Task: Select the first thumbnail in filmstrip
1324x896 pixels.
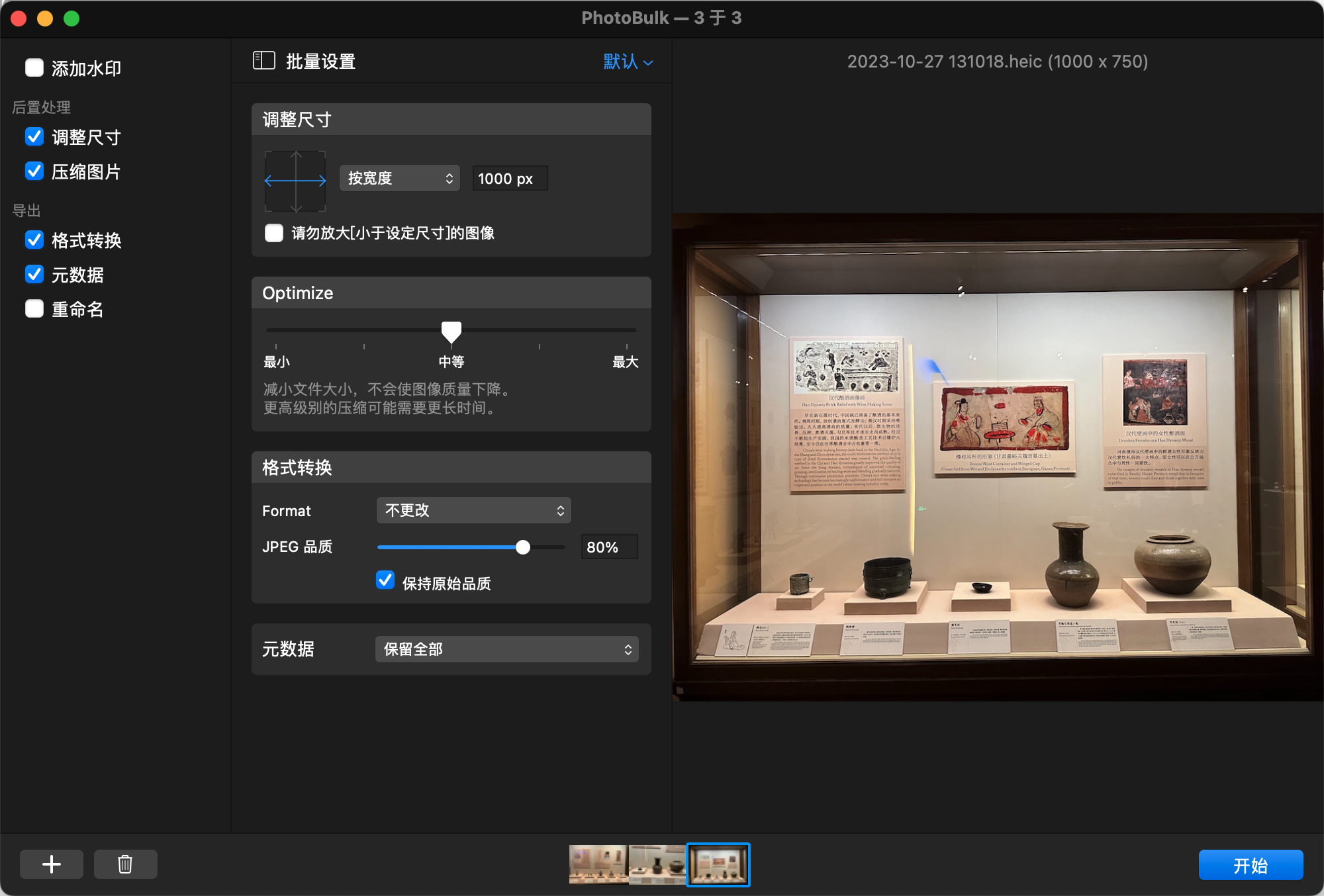Action: tap(598, 864)
